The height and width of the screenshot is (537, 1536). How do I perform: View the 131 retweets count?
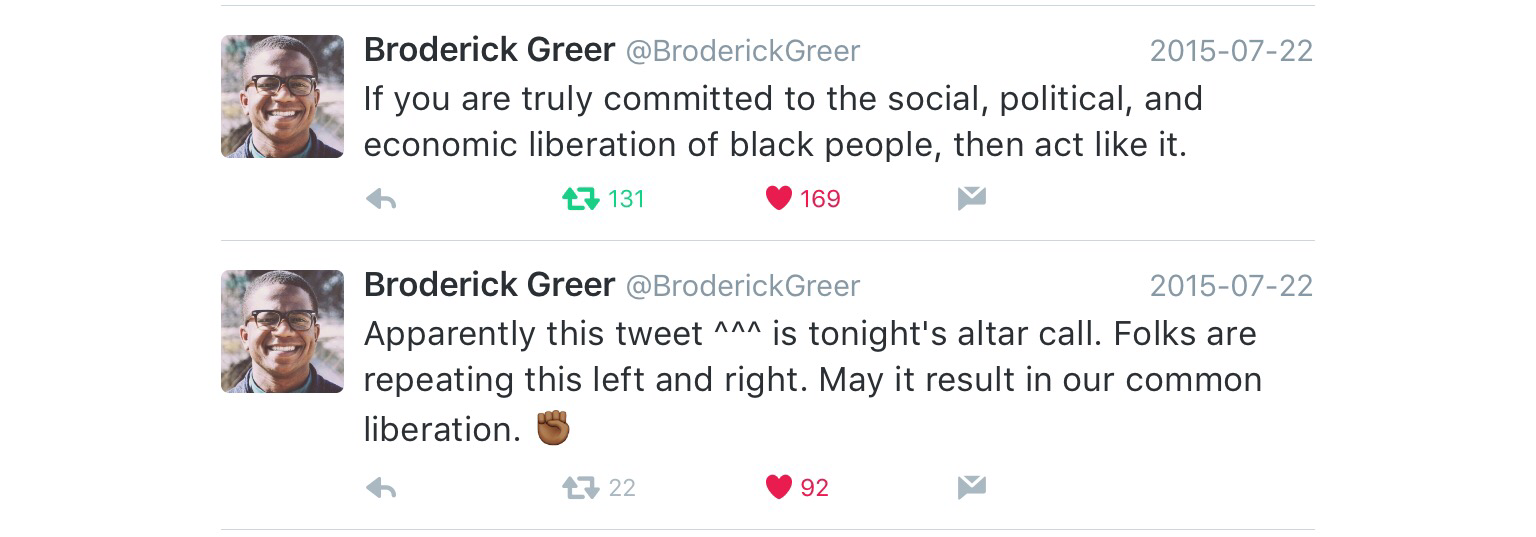pyautogui.click(x=626, y=200)
